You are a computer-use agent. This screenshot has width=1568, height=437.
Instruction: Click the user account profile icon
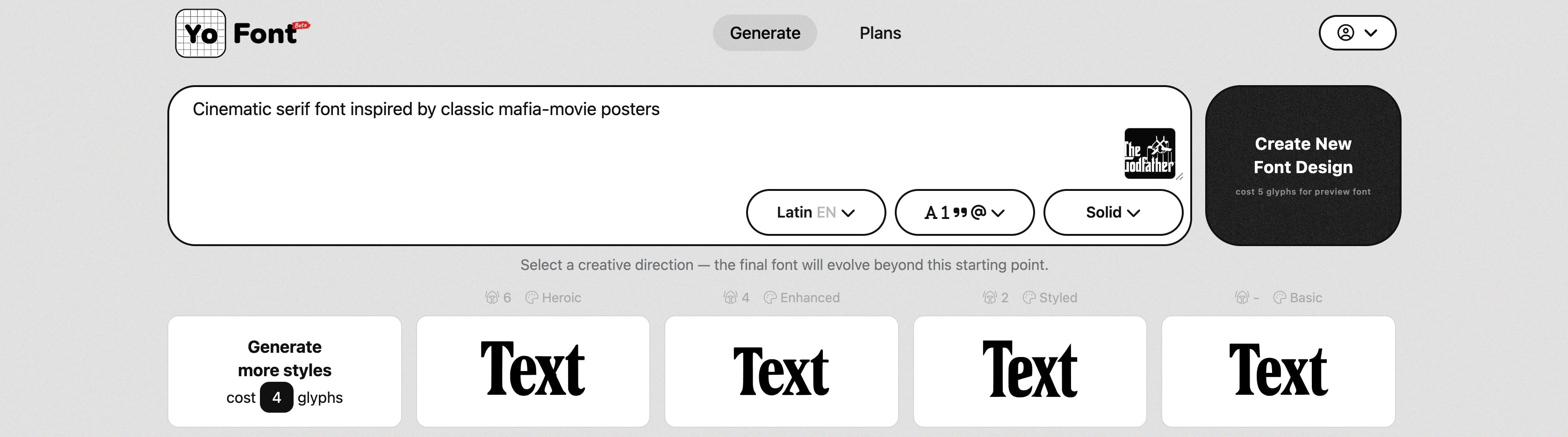1345,33
